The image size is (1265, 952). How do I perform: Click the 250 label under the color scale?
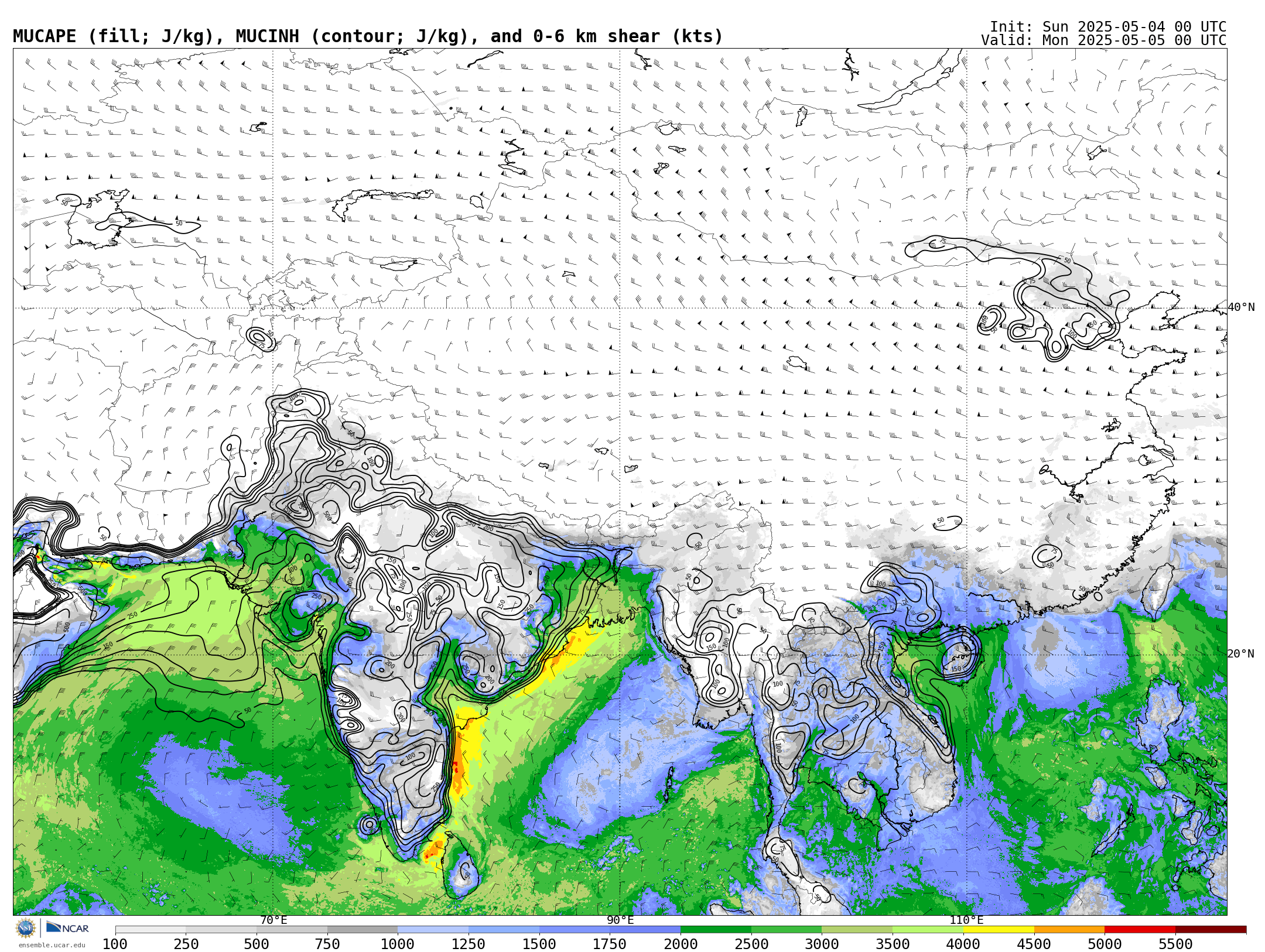coord(186,944)
